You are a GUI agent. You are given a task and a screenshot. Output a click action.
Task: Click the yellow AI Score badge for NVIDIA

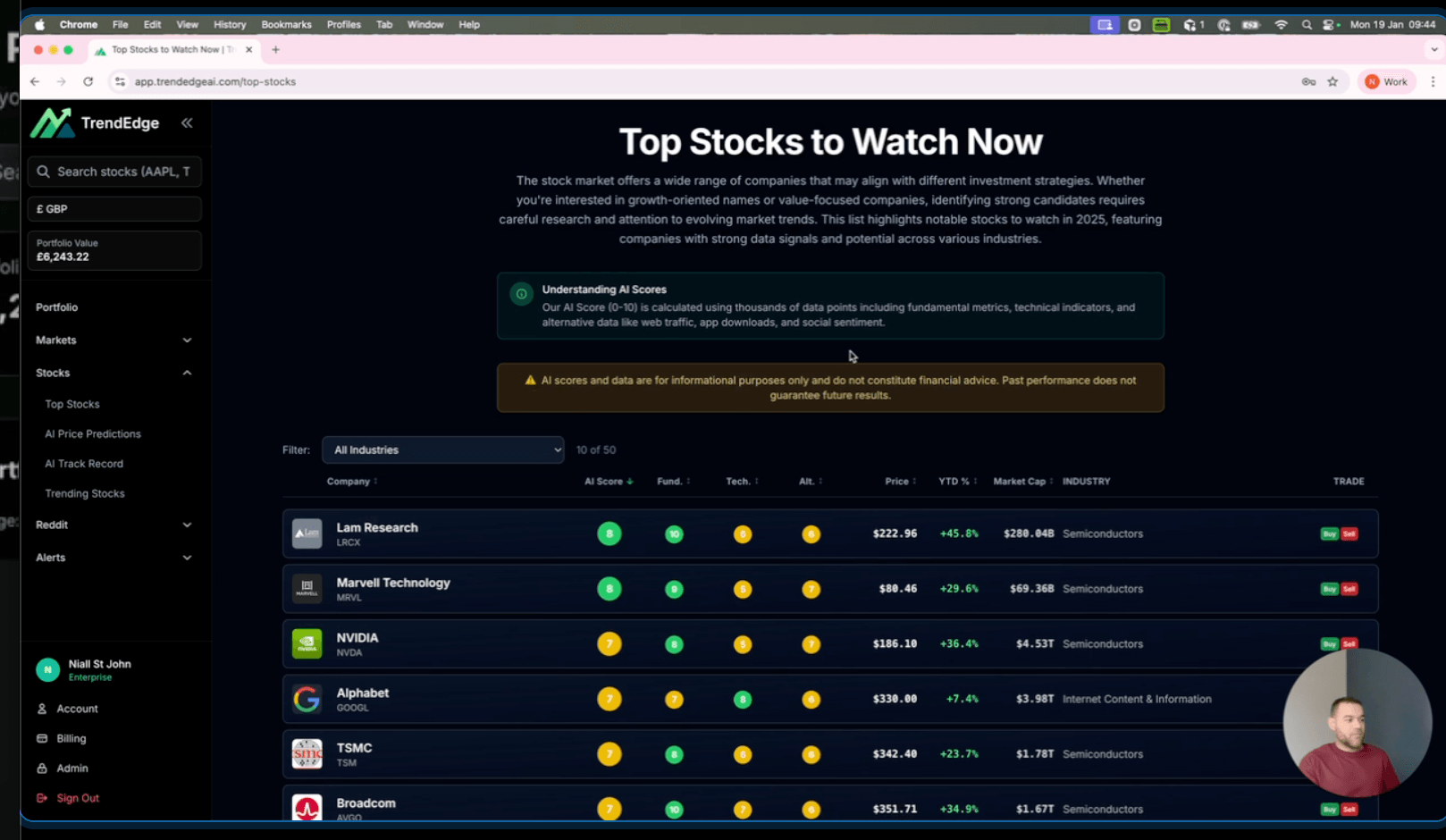(610, 644)
